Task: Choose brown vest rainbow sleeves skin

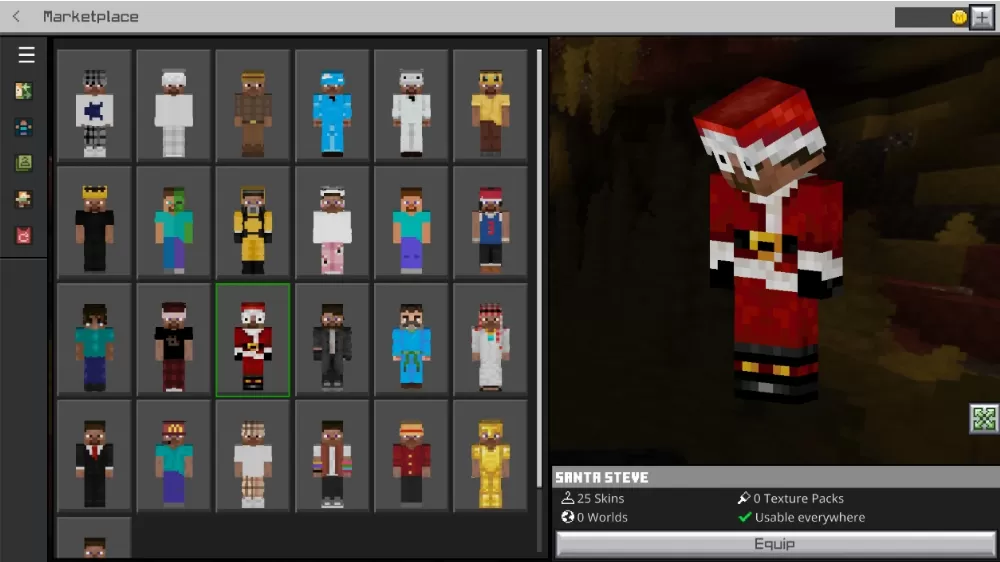Action: point(332,457)
